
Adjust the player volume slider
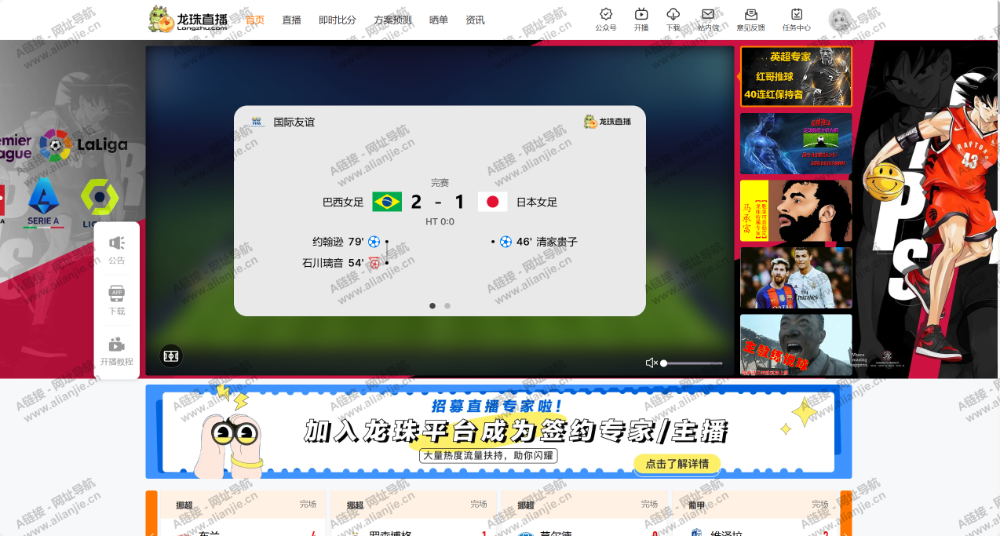692,363
